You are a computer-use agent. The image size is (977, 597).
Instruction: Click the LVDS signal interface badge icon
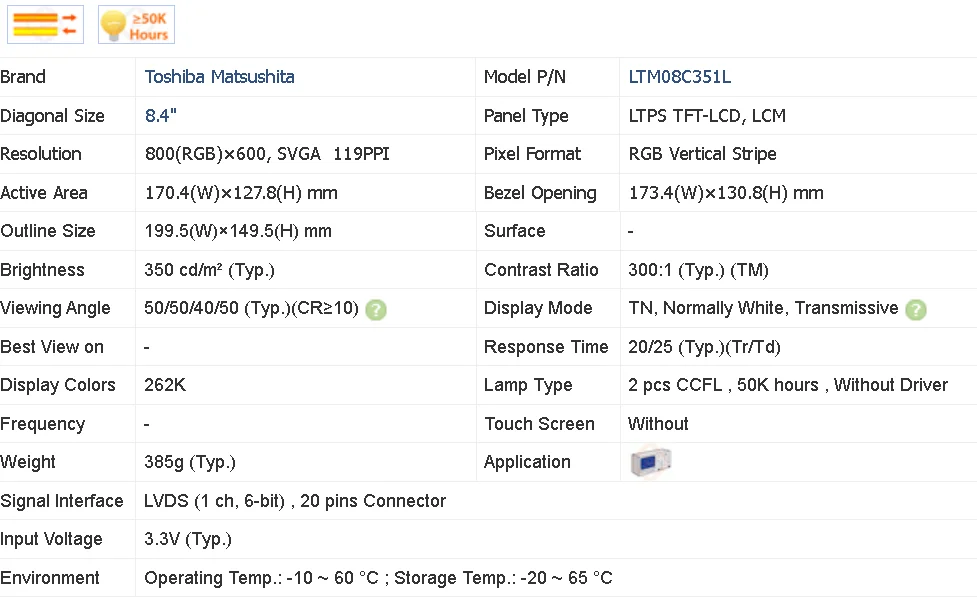44,24
